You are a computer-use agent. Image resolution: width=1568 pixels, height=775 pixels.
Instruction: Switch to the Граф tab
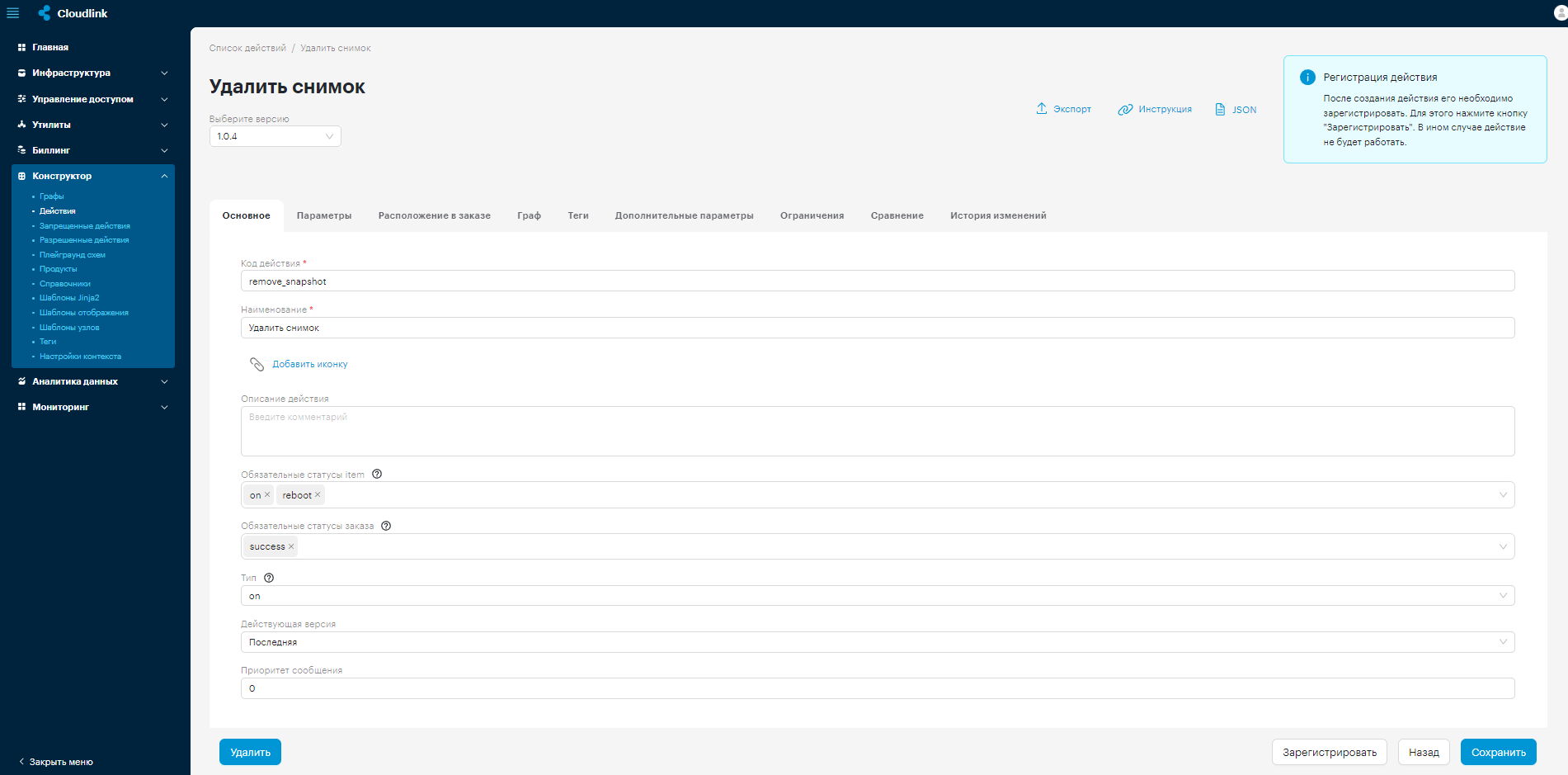click(530, 215)
